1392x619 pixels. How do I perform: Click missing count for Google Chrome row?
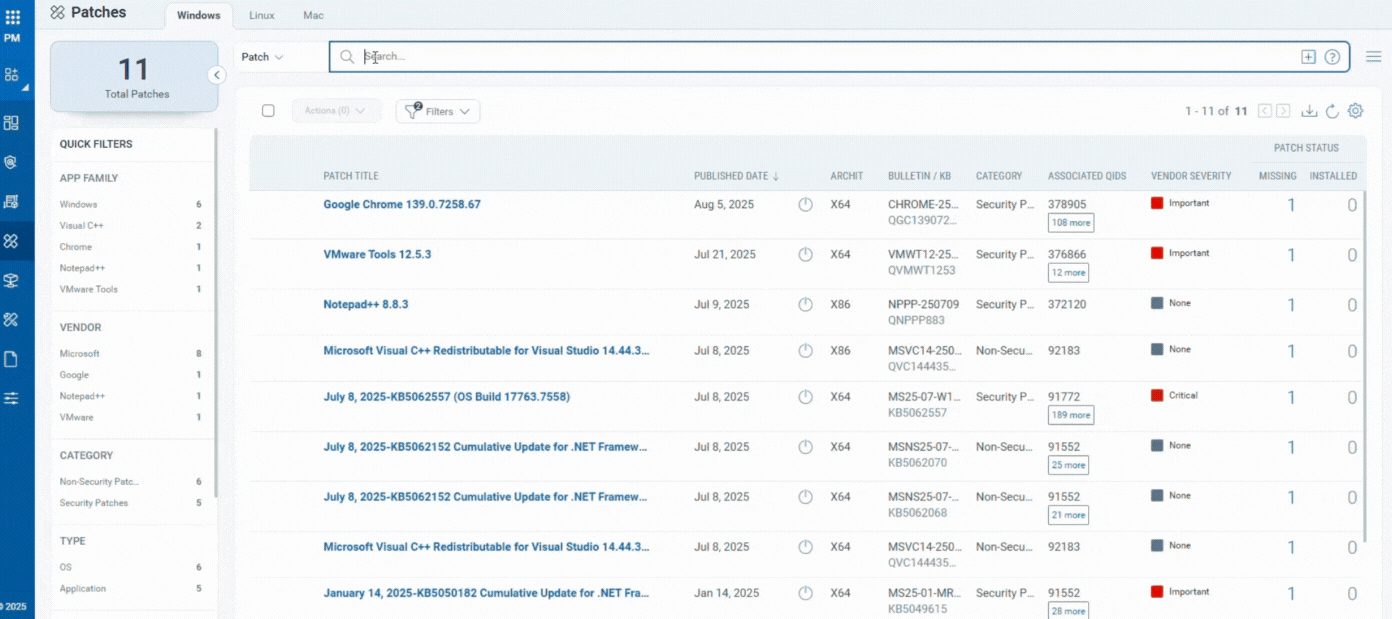1291,205
